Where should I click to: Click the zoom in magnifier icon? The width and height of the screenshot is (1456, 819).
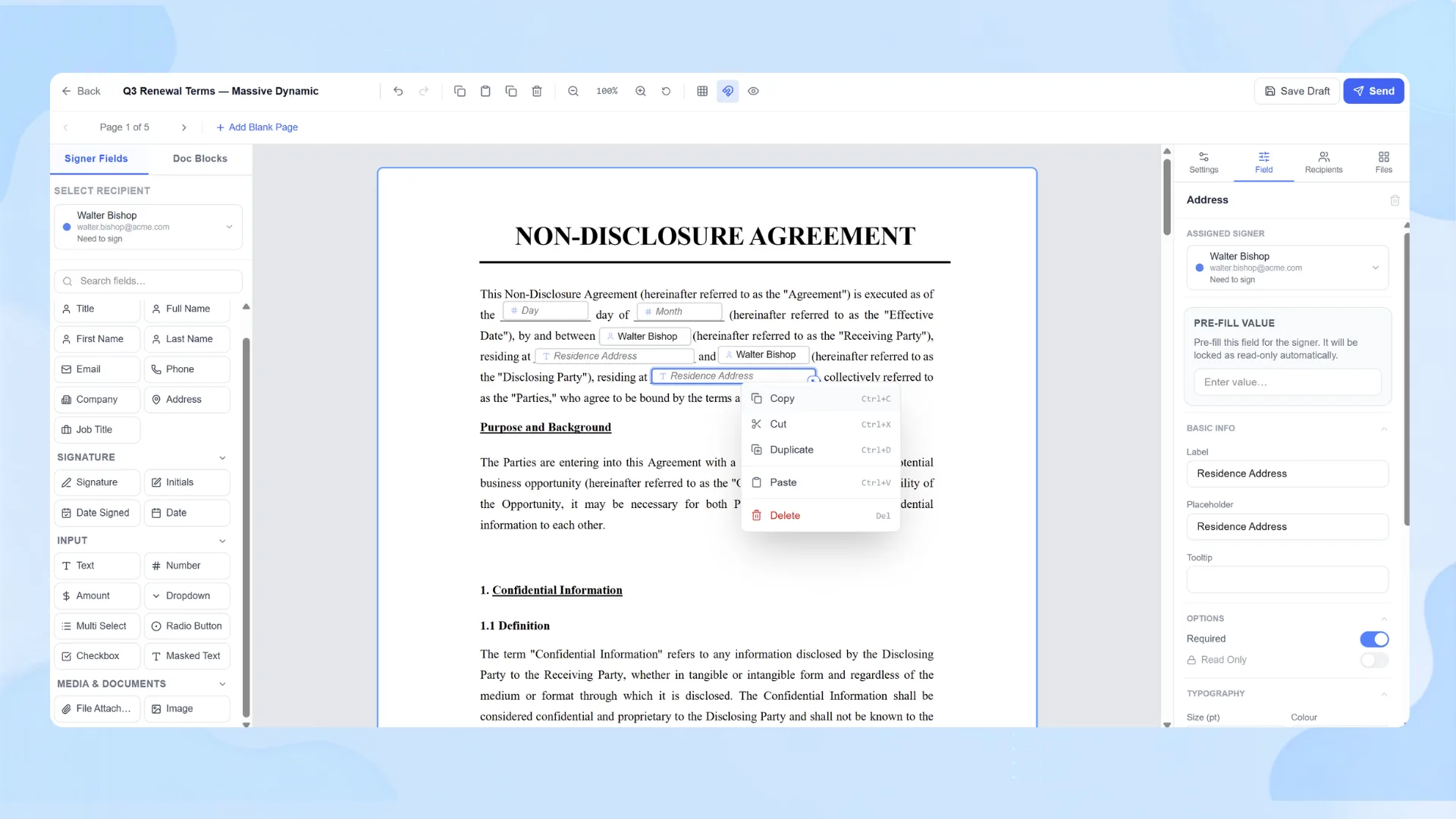click(641, 91)
